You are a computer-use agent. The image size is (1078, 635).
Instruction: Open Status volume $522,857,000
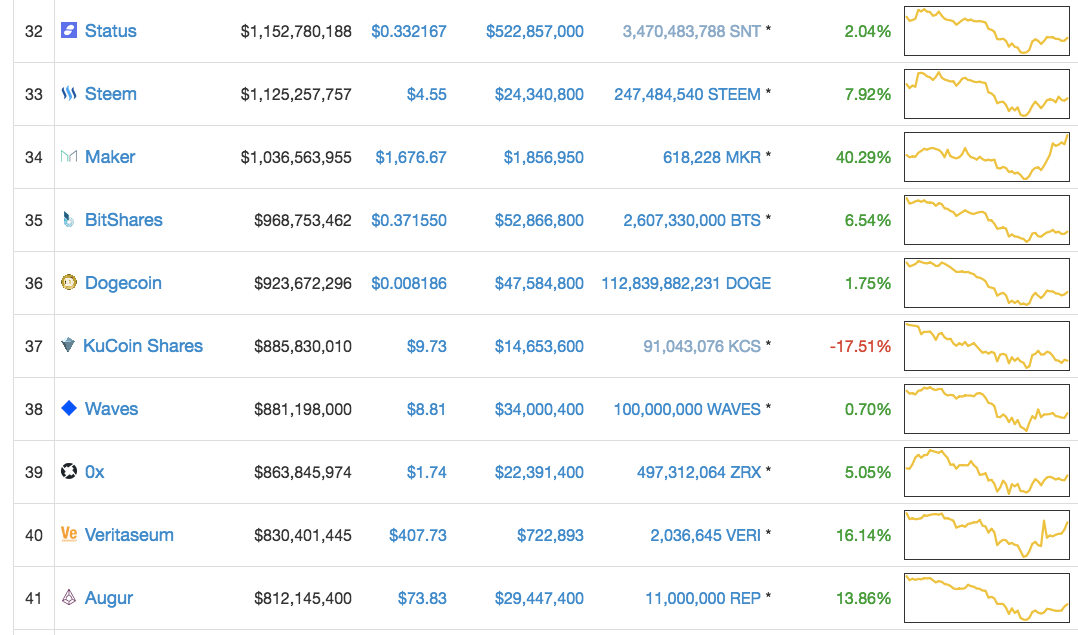(x=535, y=32)
